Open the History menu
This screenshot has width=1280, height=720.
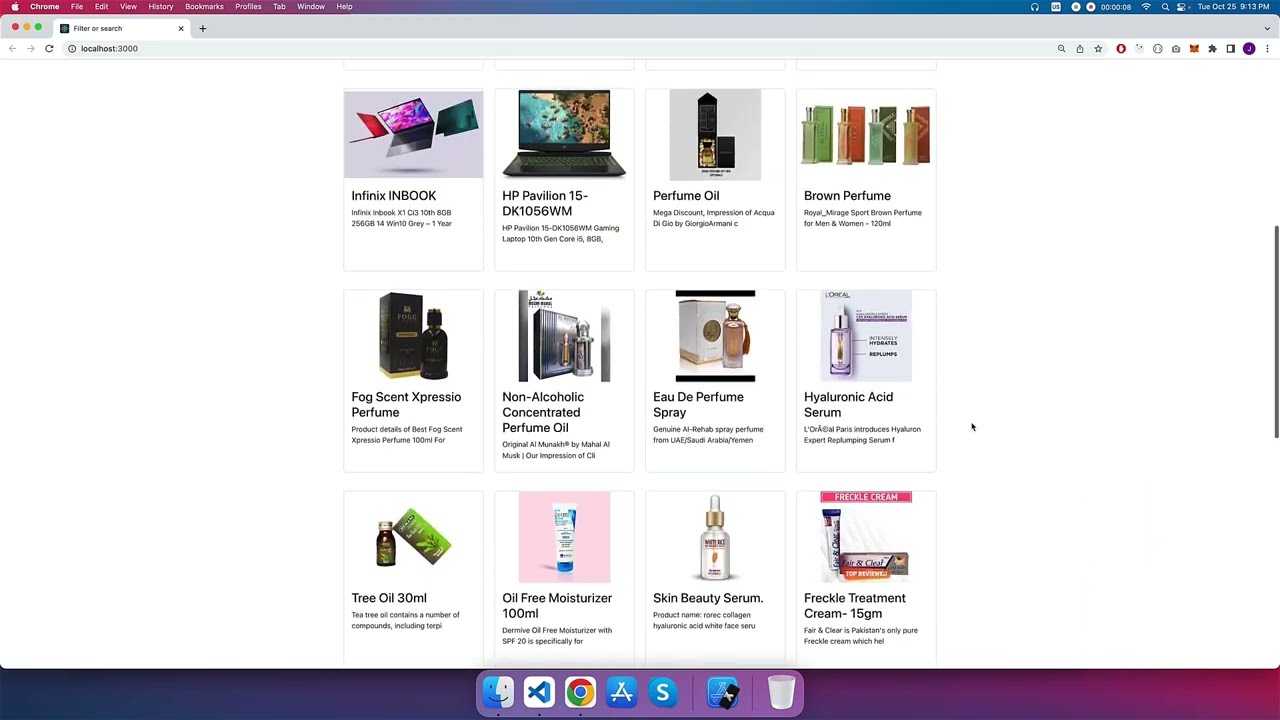(x=161, y=6)
